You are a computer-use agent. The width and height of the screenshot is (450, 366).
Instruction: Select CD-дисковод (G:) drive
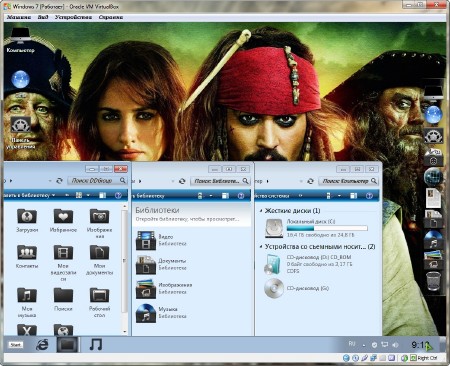pos(297,288)
